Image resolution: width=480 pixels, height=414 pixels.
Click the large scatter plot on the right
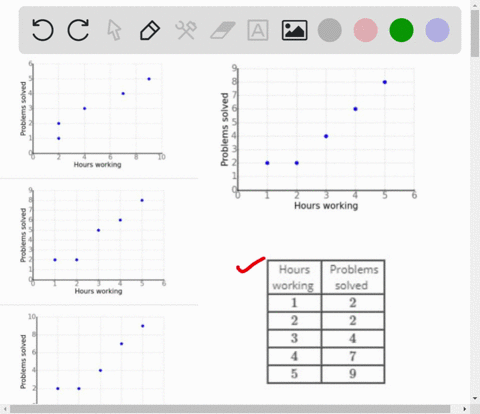[x=318, y=137]
